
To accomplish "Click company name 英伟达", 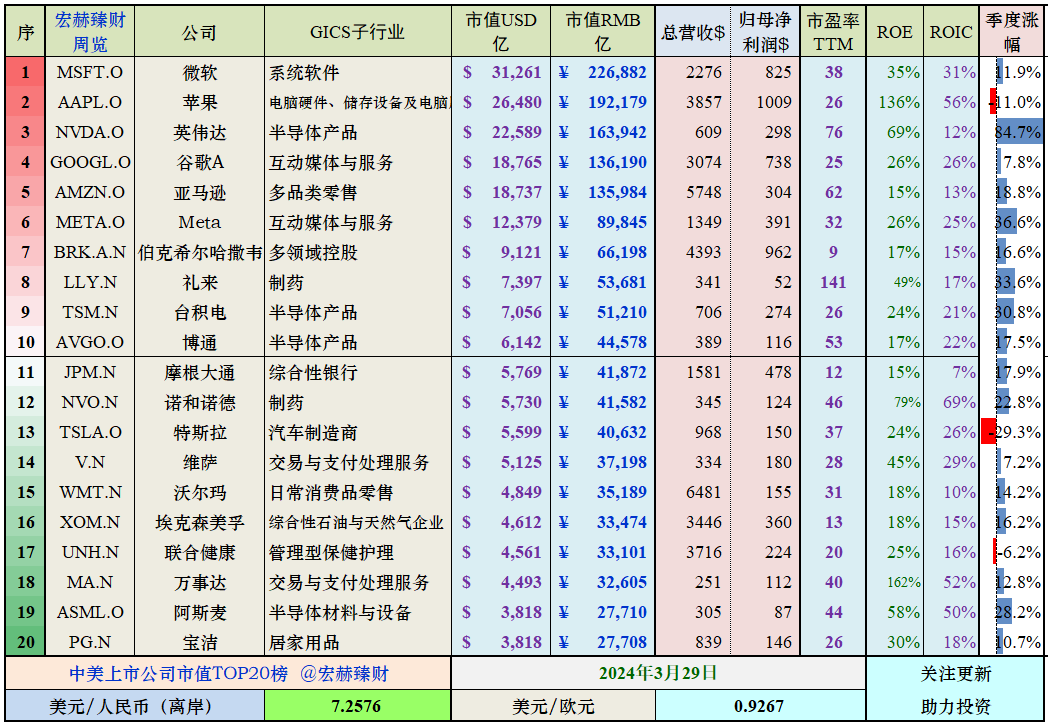I will pyautogui.click(x=199, y=132).
